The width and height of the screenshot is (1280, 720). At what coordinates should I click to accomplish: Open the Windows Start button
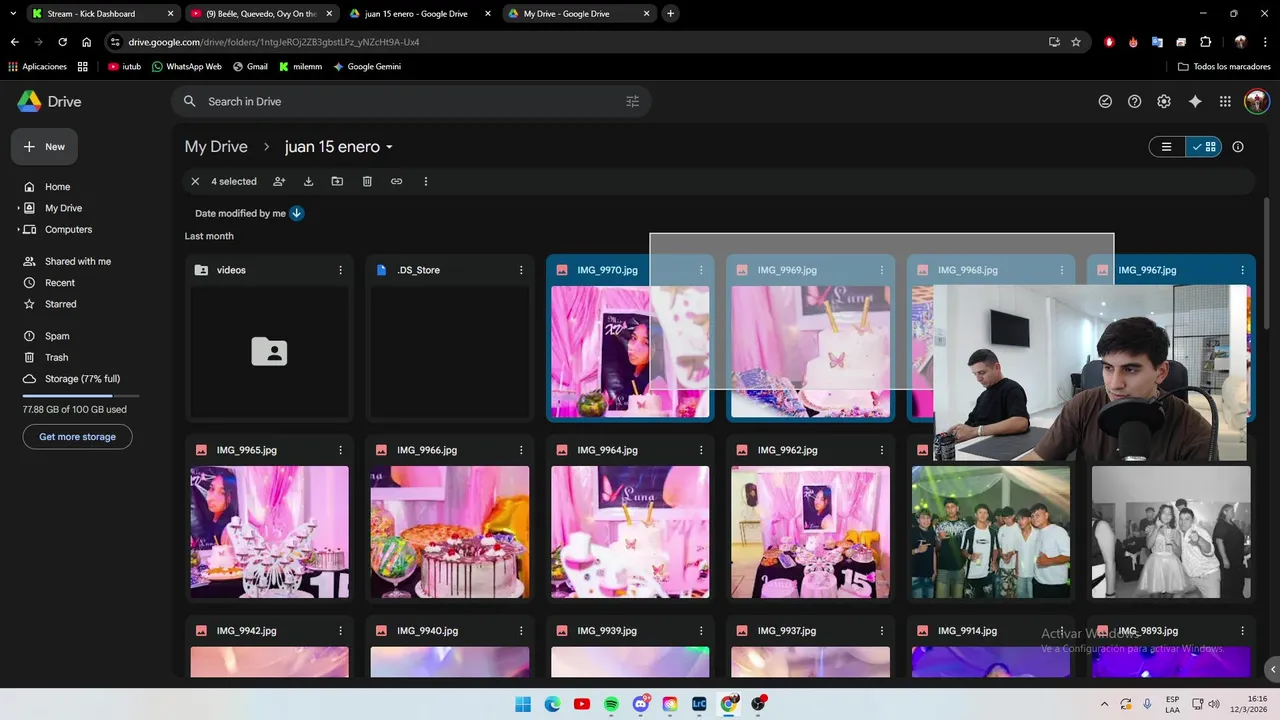(x=523, y=704)
